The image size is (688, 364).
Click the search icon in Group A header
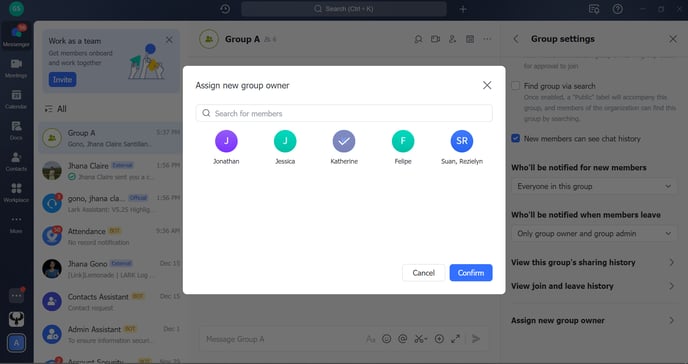[418, 39]
